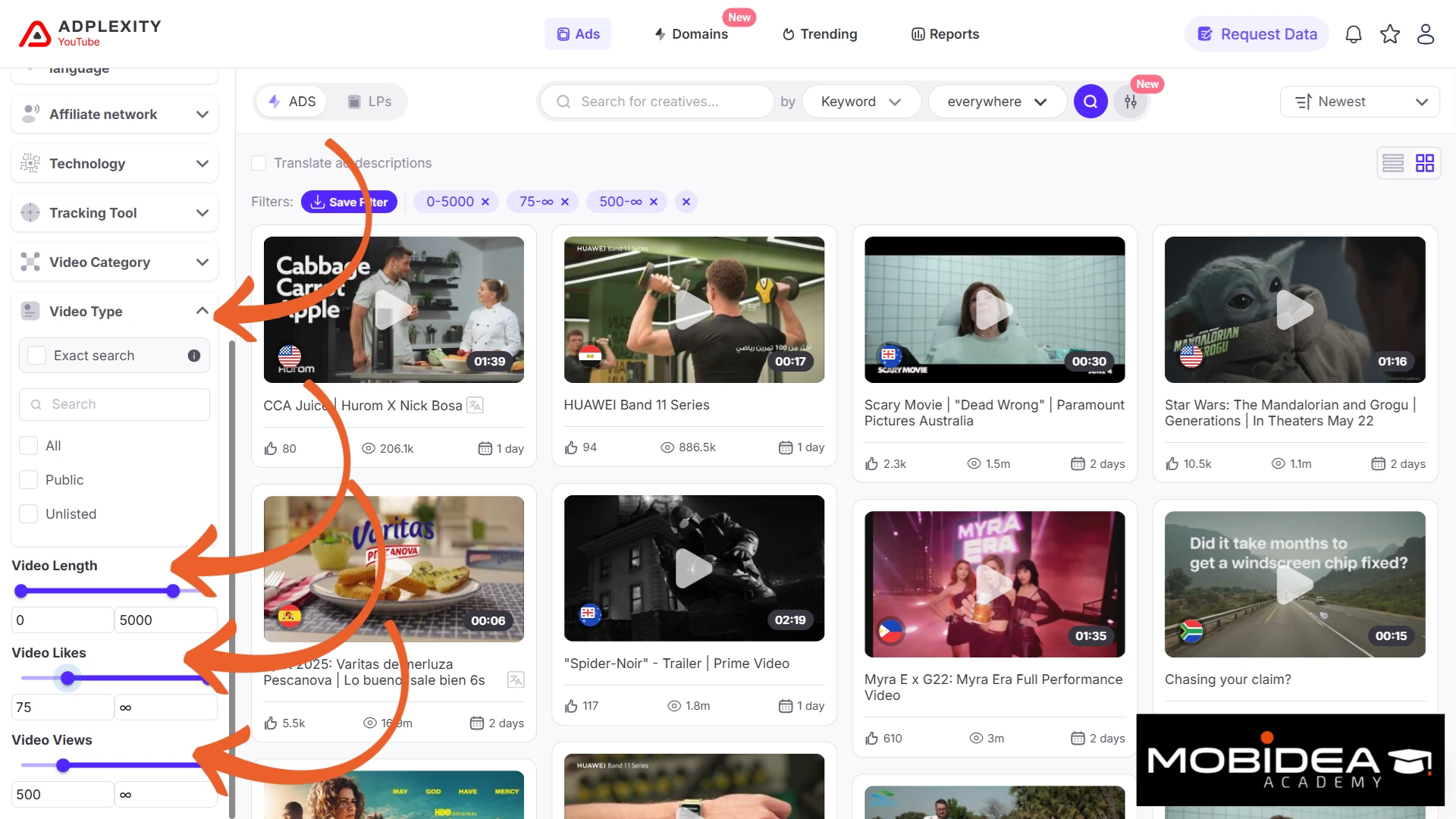Click the Video Likes slider handle

click(67, 678)
